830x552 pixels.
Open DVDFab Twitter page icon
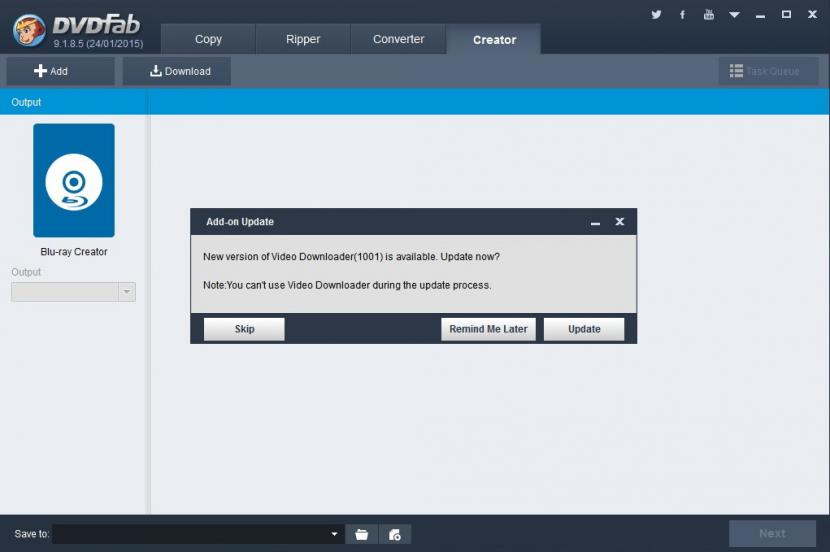(656, 14)
